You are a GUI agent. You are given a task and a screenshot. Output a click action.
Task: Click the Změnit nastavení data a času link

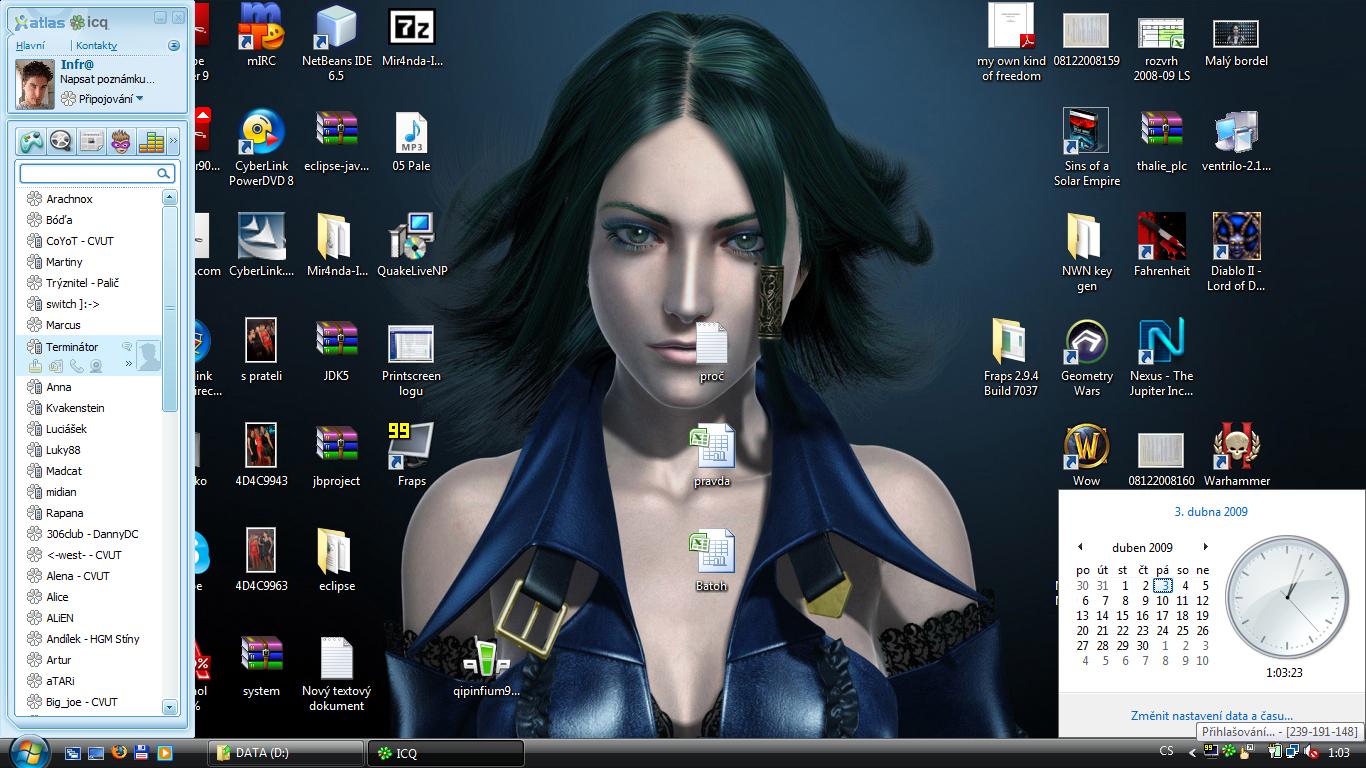(x=1211, y=715)
